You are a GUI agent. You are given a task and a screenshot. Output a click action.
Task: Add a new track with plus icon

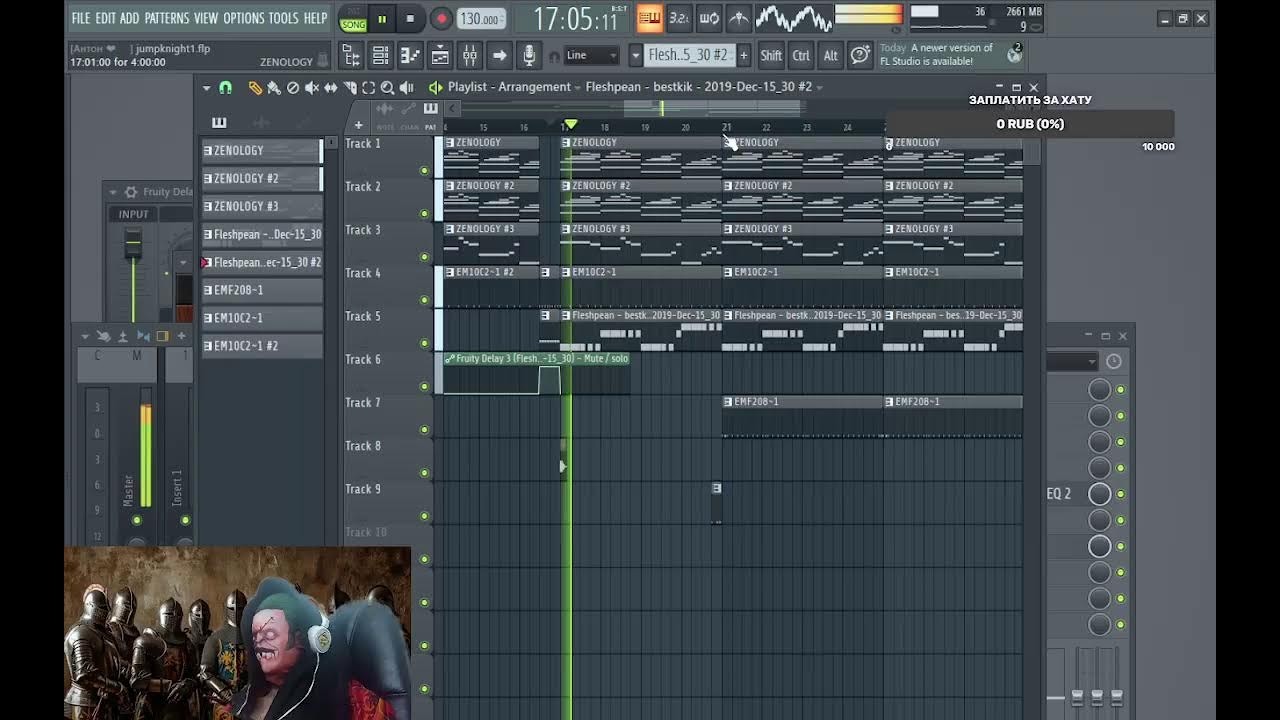pos(358,125)
